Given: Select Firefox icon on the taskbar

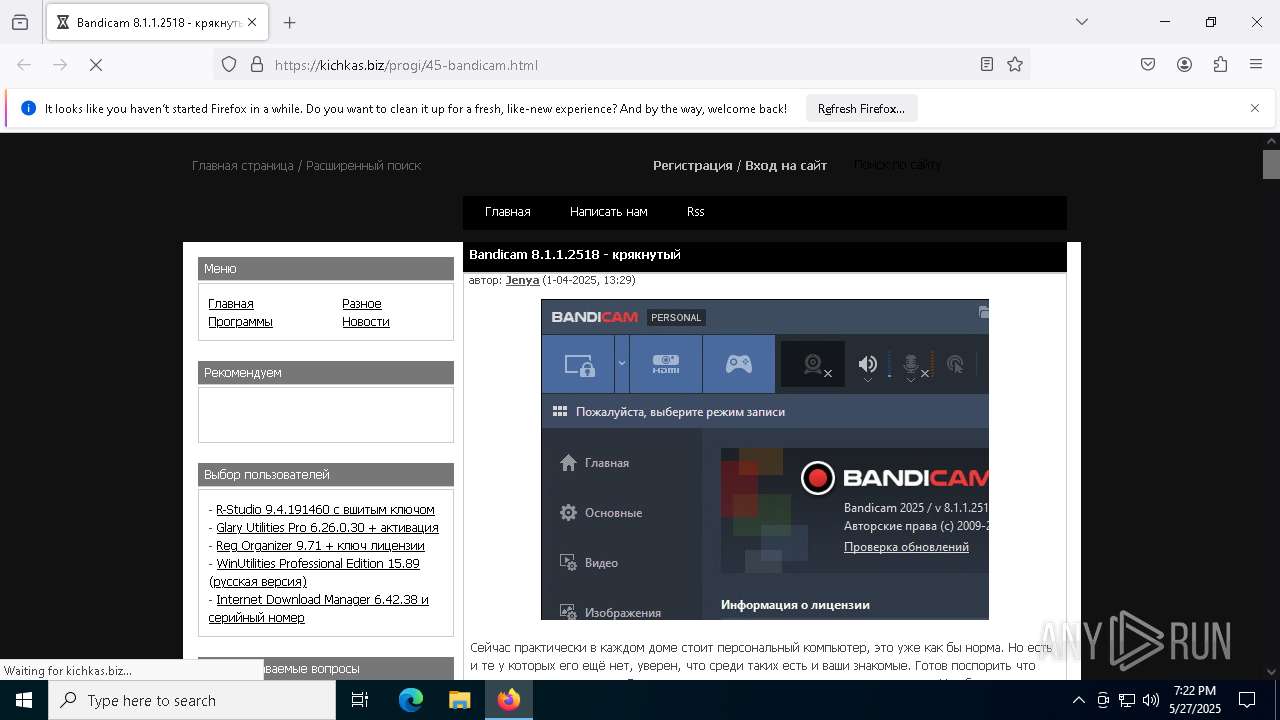Looking at the screenshot, I should tap(509, 700).
